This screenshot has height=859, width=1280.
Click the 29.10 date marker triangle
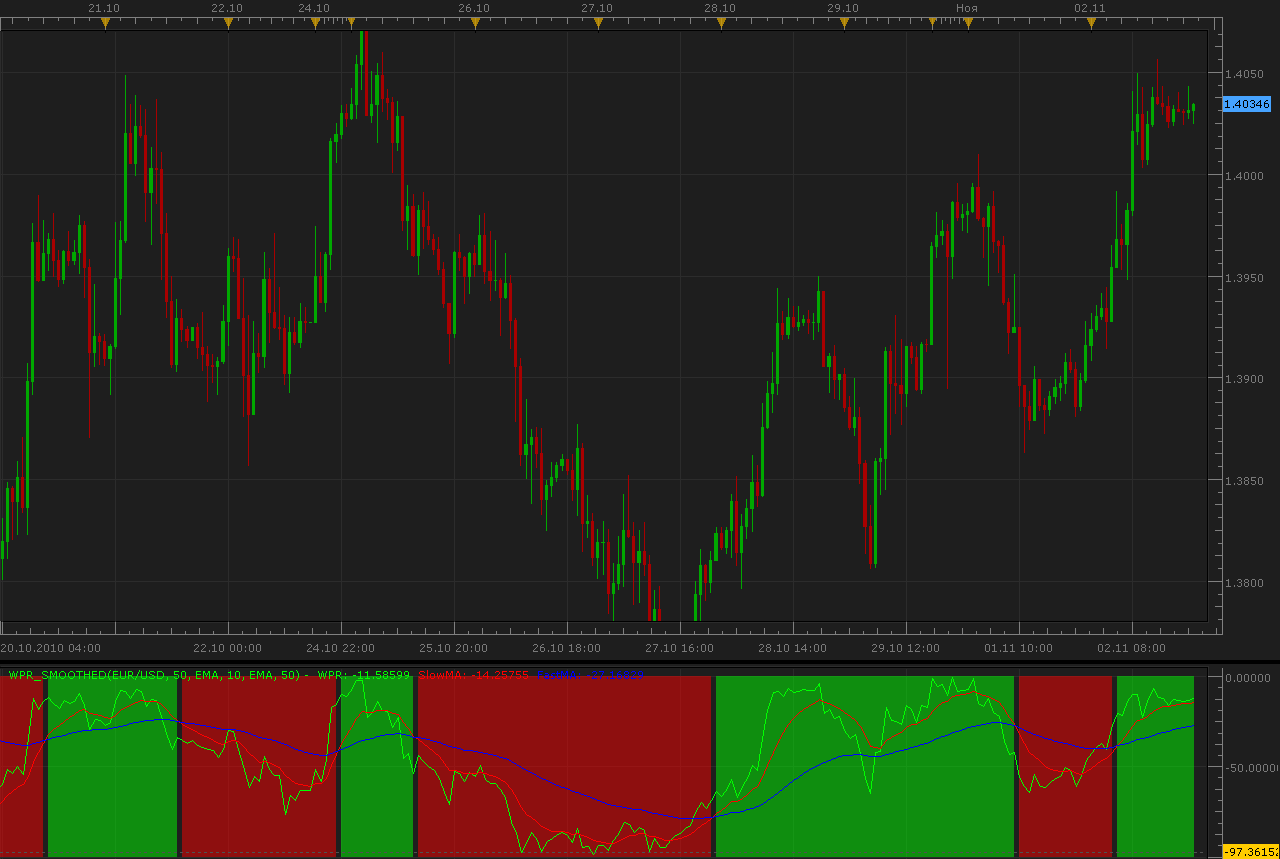844,22
